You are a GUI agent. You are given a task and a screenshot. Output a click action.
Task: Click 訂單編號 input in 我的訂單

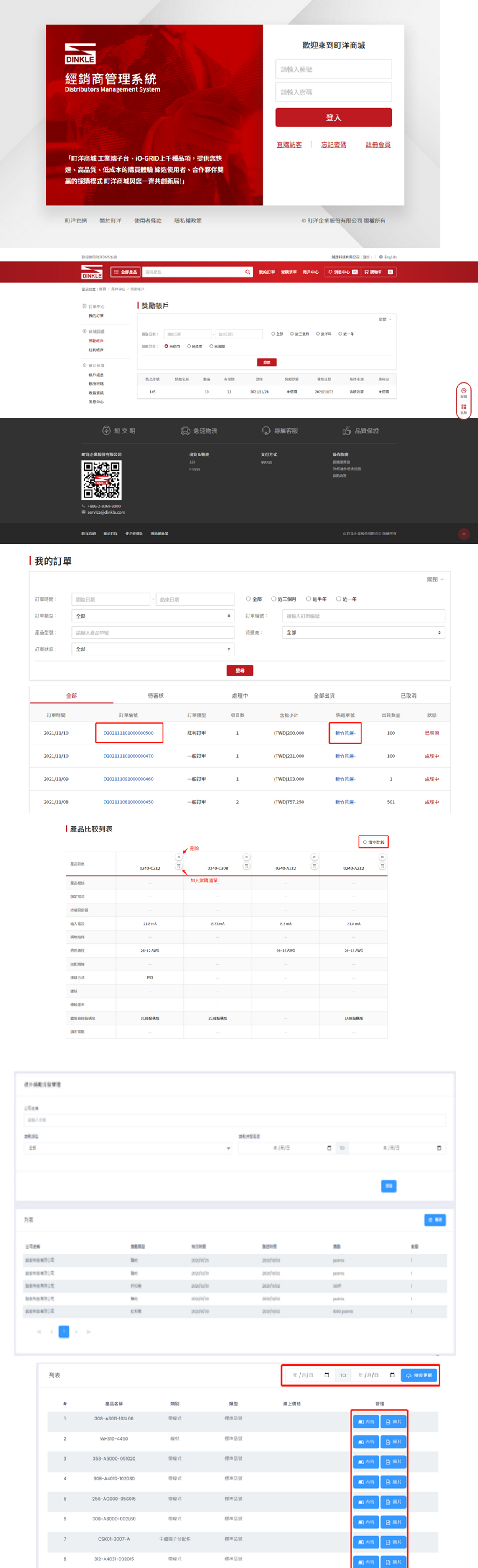364,616
